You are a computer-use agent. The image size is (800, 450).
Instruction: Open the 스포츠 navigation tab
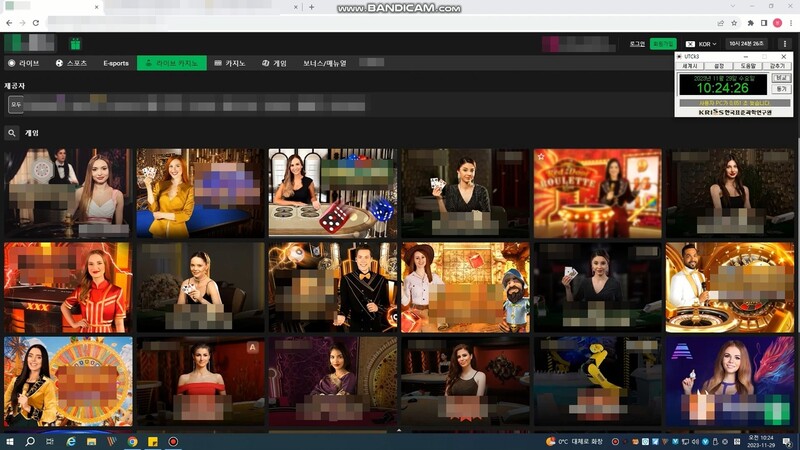click(x=70, y=63)
